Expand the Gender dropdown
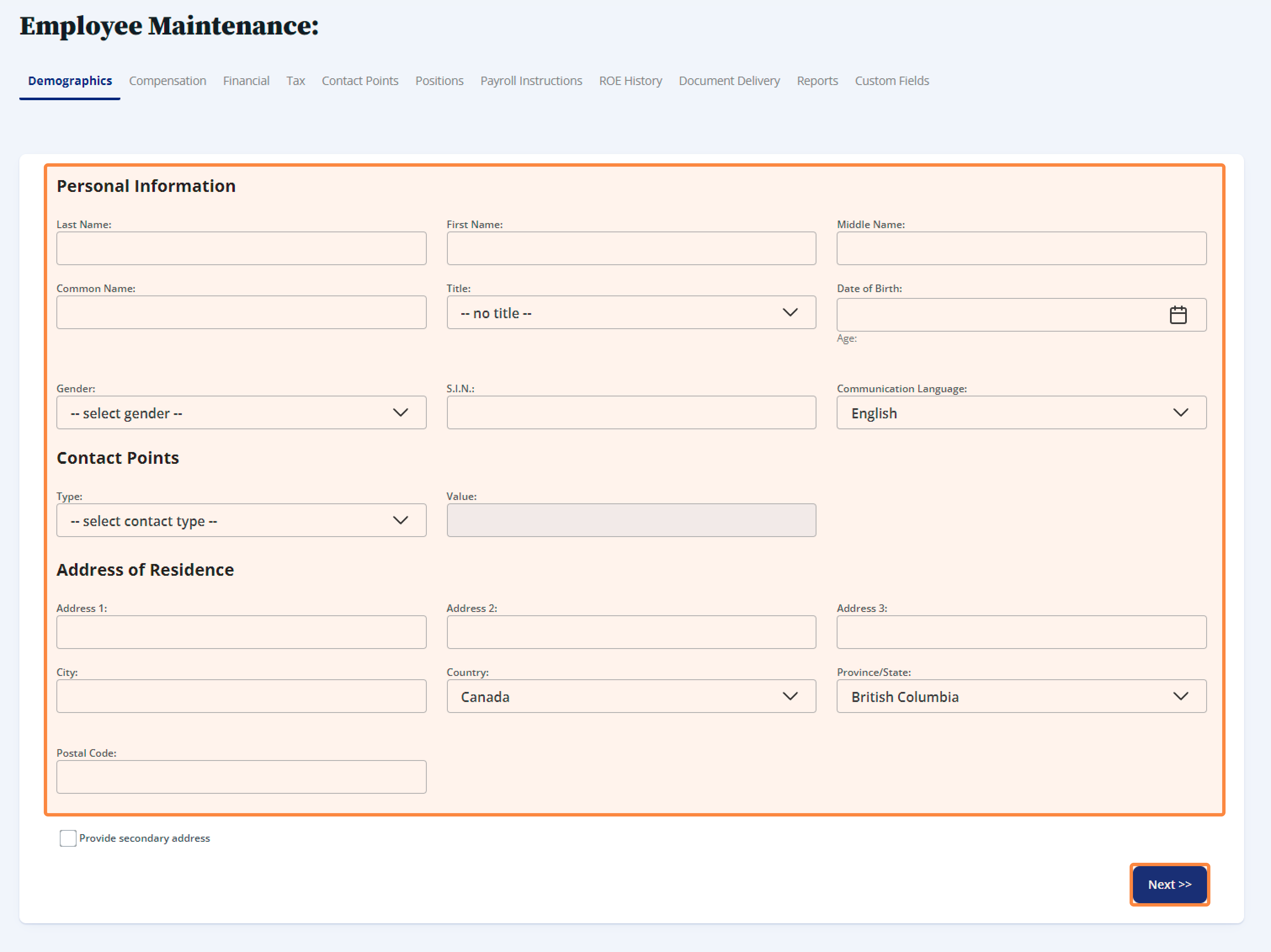Viewport: 1271px width, 952px height. [241, 412]
